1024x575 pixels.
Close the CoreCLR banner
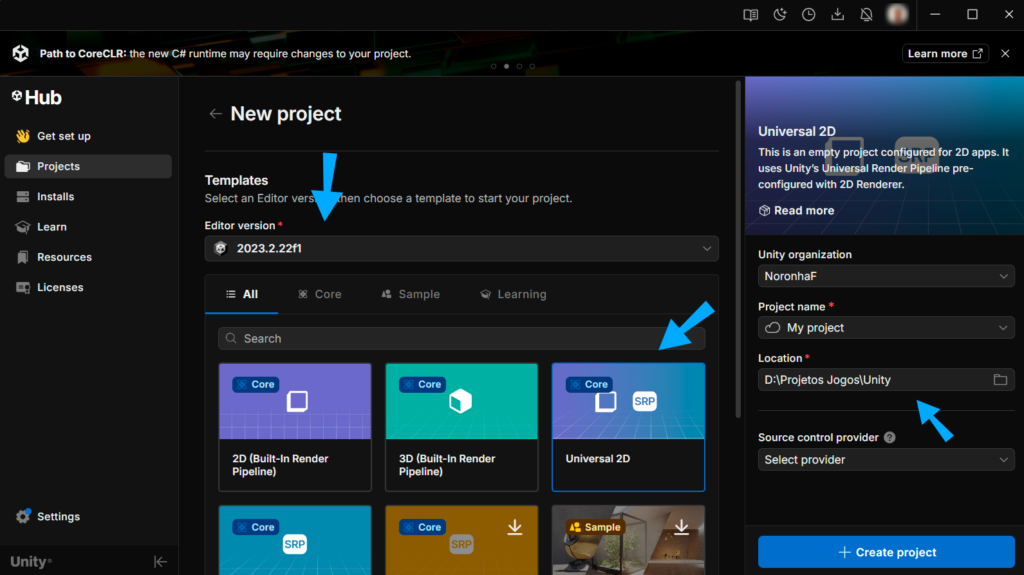click(1005, 54)
